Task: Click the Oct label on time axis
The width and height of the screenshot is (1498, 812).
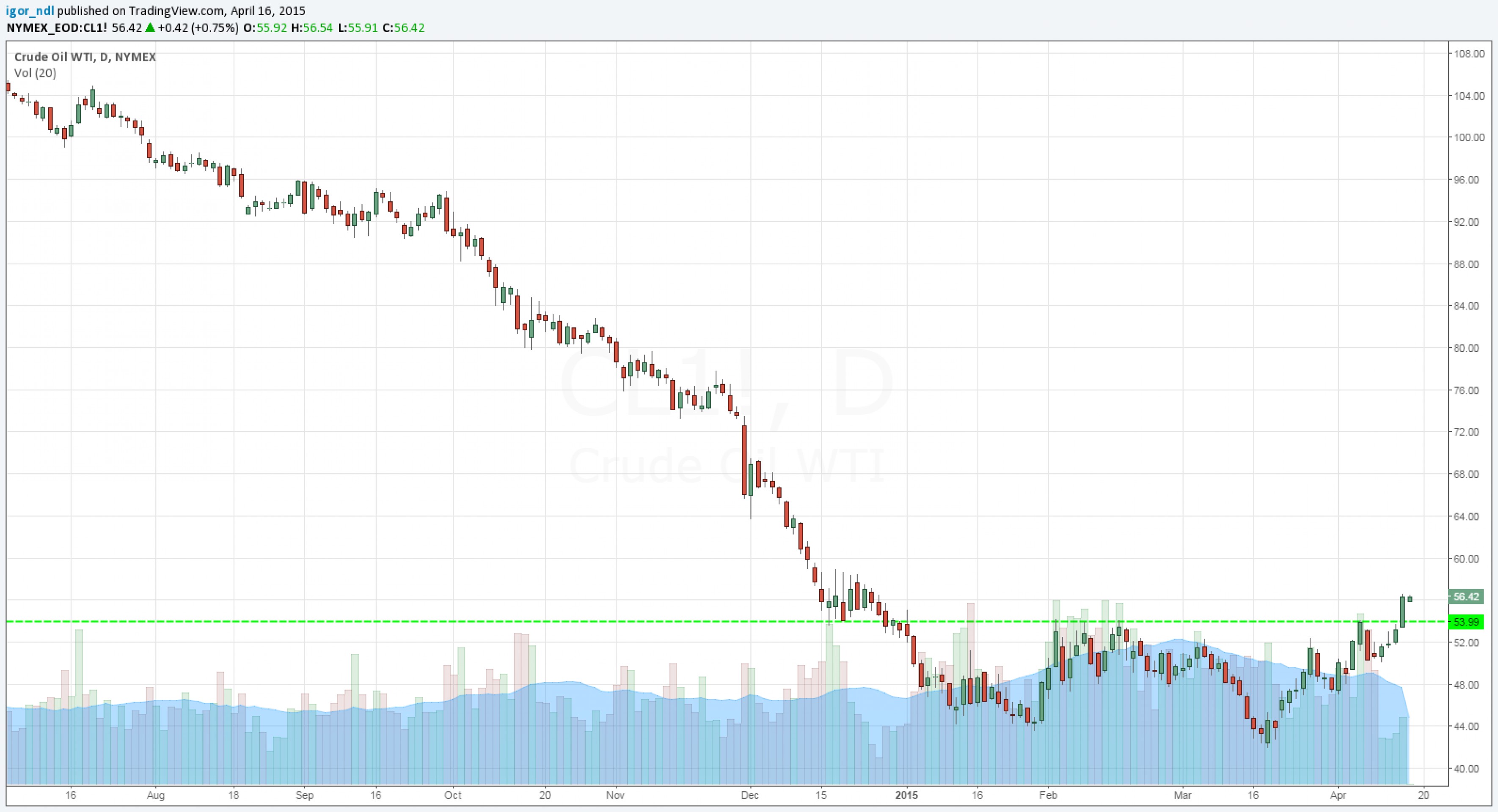Action: coord(452,795)
